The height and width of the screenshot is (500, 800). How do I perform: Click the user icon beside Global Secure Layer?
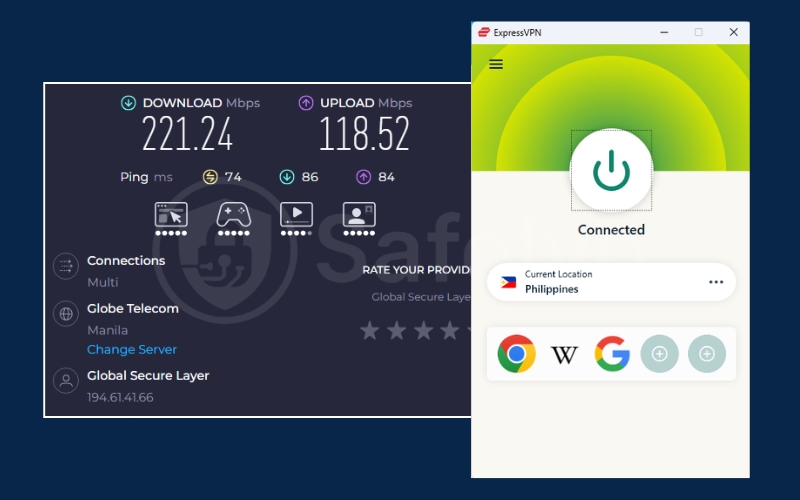(66, 381)
